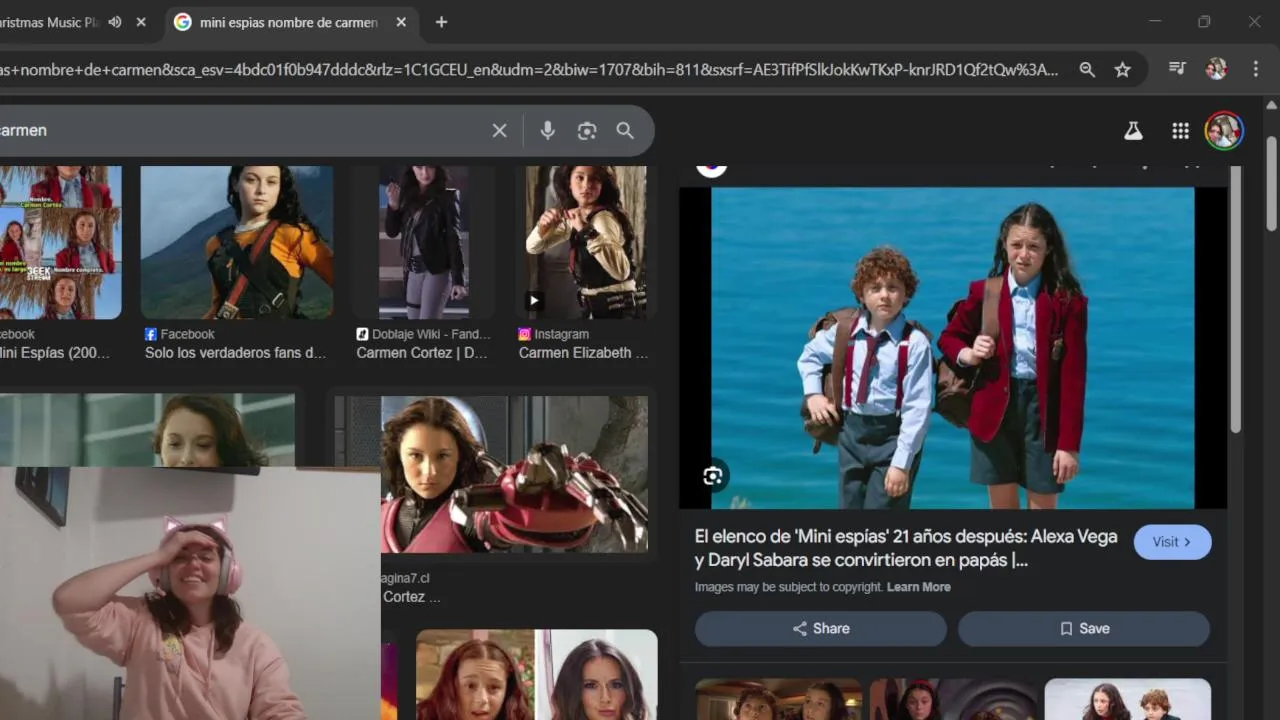The height and width of the screenshot is (720, 1280).
Task: Click the Doblaje Wiki - Fand... source label
Action: pyautogui.click(x=431, y=334)
